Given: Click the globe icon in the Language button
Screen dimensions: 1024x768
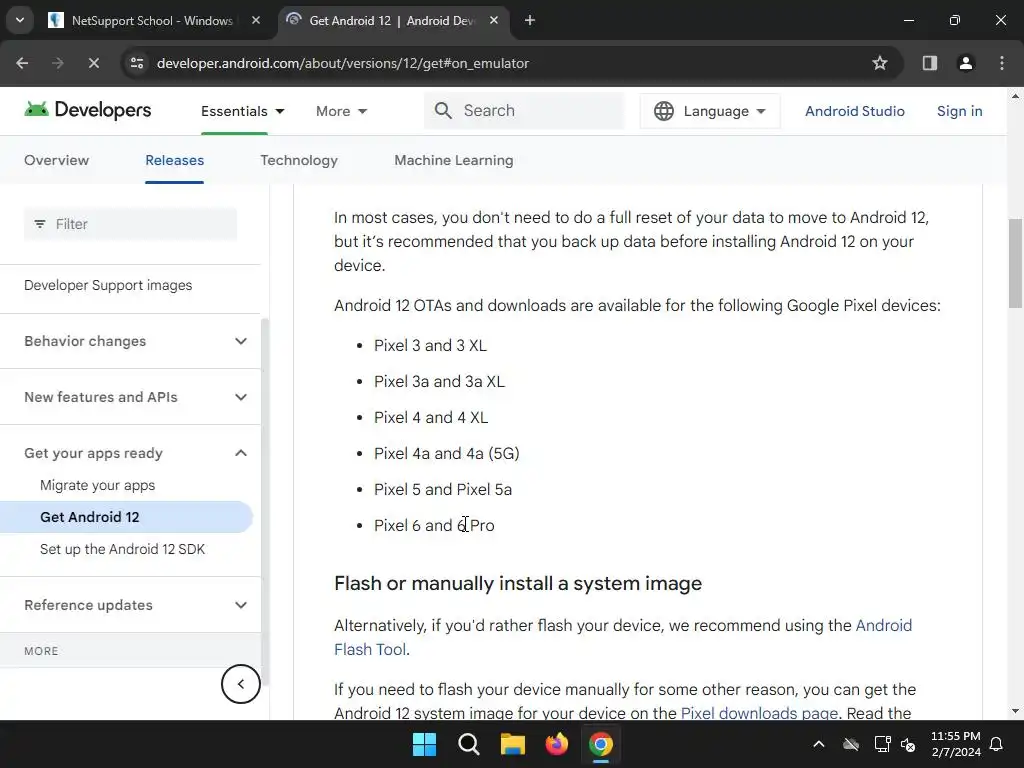Looking at the screenshot, I should pos(664,111).
